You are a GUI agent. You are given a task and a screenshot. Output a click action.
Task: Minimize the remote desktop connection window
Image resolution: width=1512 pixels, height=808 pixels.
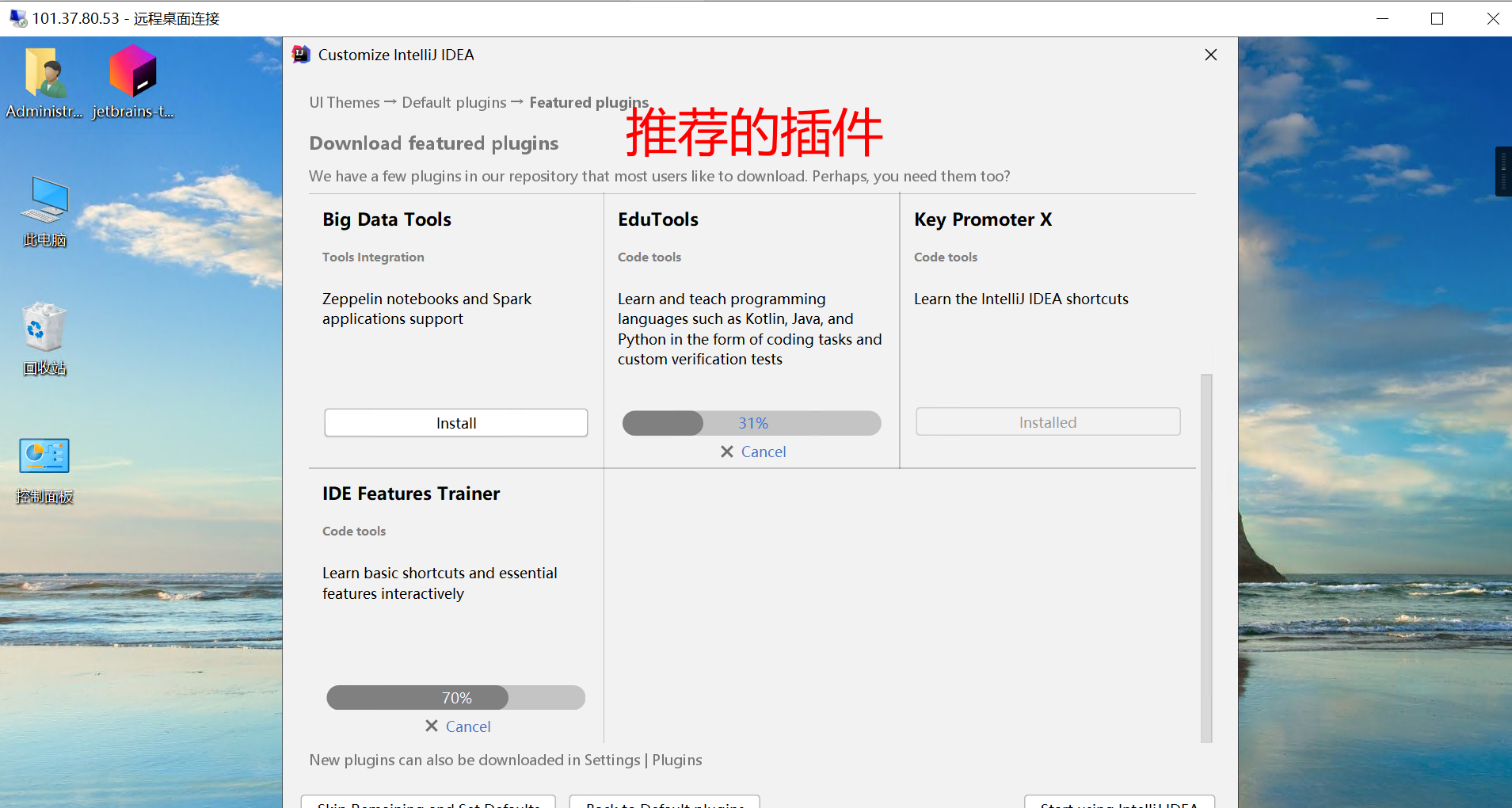click(x=1382, y=18)
